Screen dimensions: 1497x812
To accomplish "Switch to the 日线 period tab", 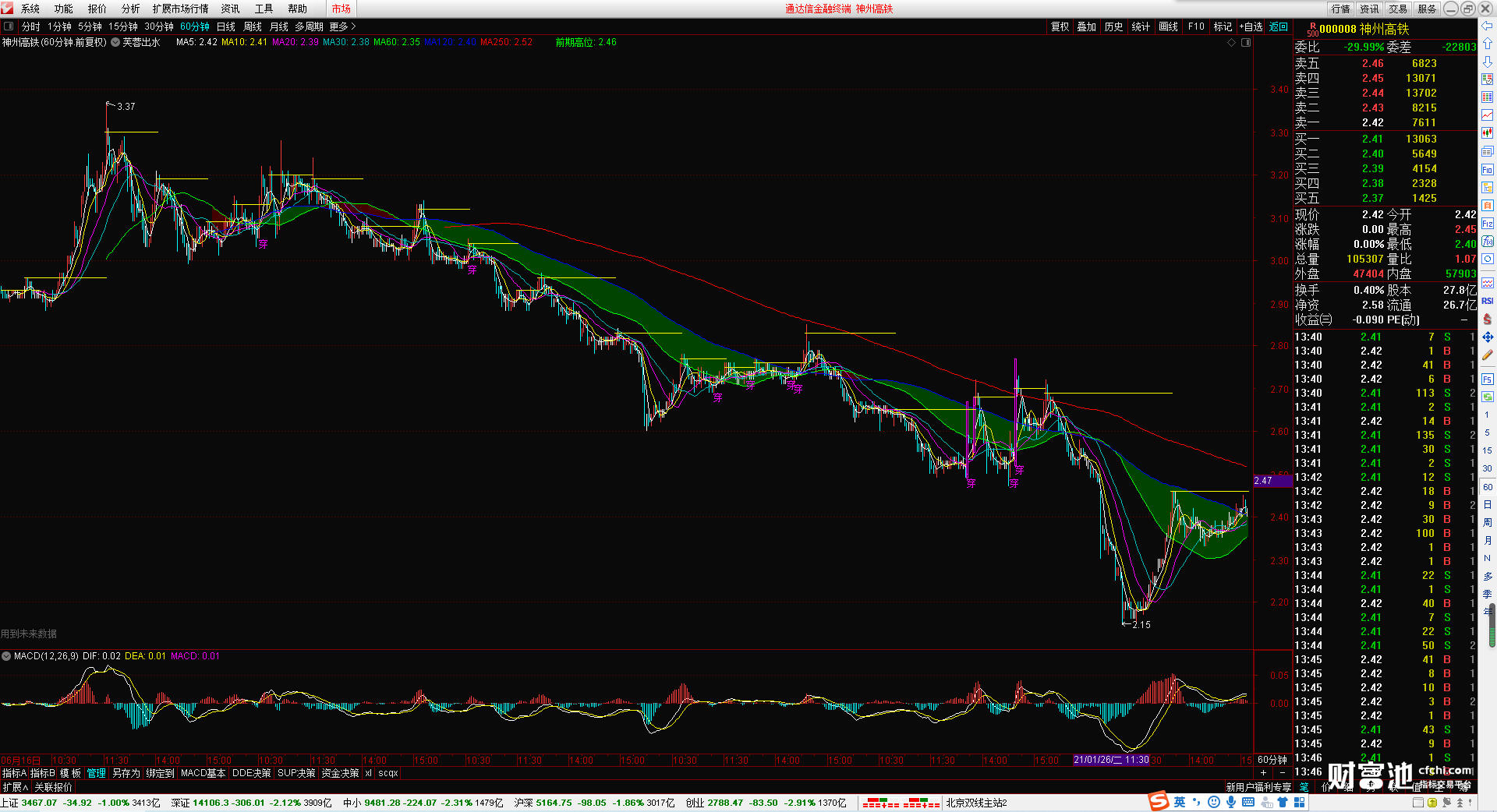I will 226,26.
